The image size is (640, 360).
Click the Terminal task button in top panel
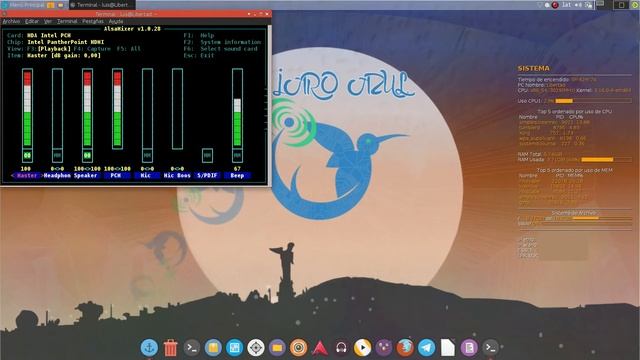[101, 5]
